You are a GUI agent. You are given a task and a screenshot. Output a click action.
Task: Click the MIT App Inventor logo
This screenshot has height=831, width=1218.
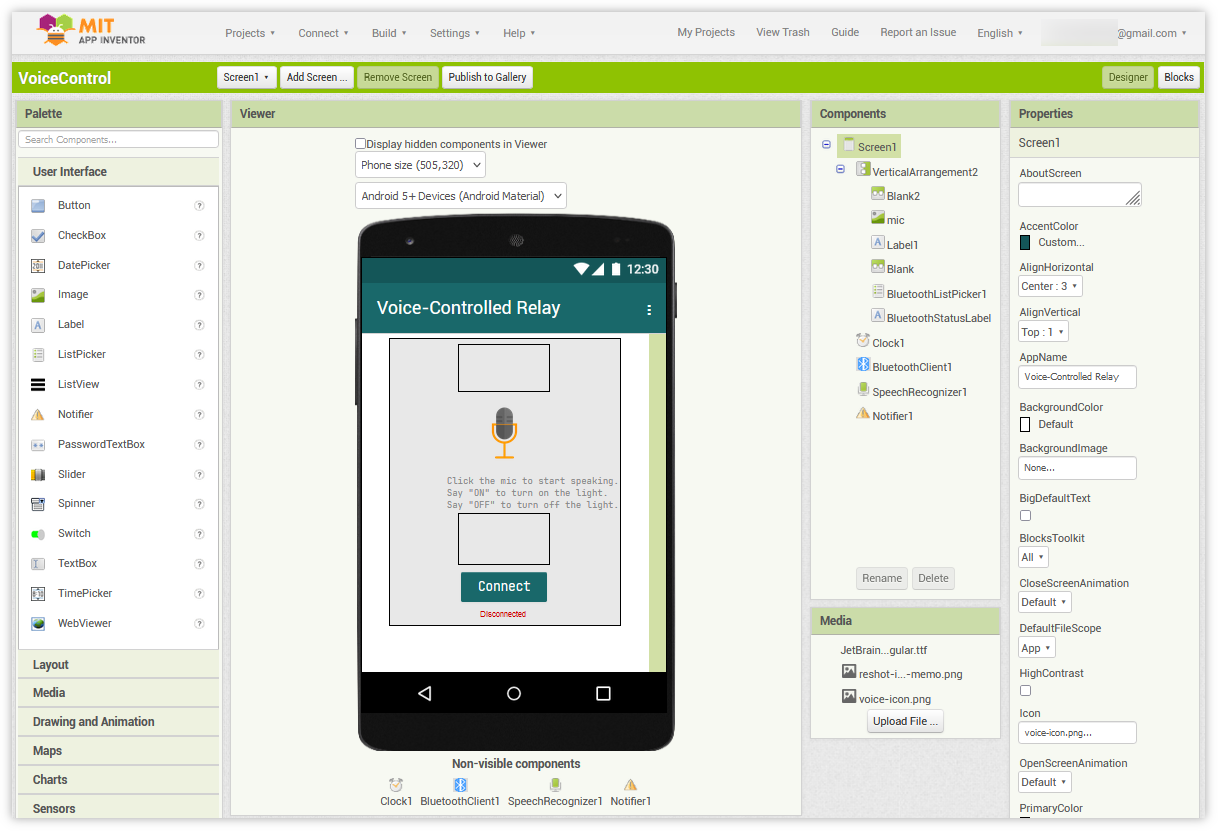point(91,30)
